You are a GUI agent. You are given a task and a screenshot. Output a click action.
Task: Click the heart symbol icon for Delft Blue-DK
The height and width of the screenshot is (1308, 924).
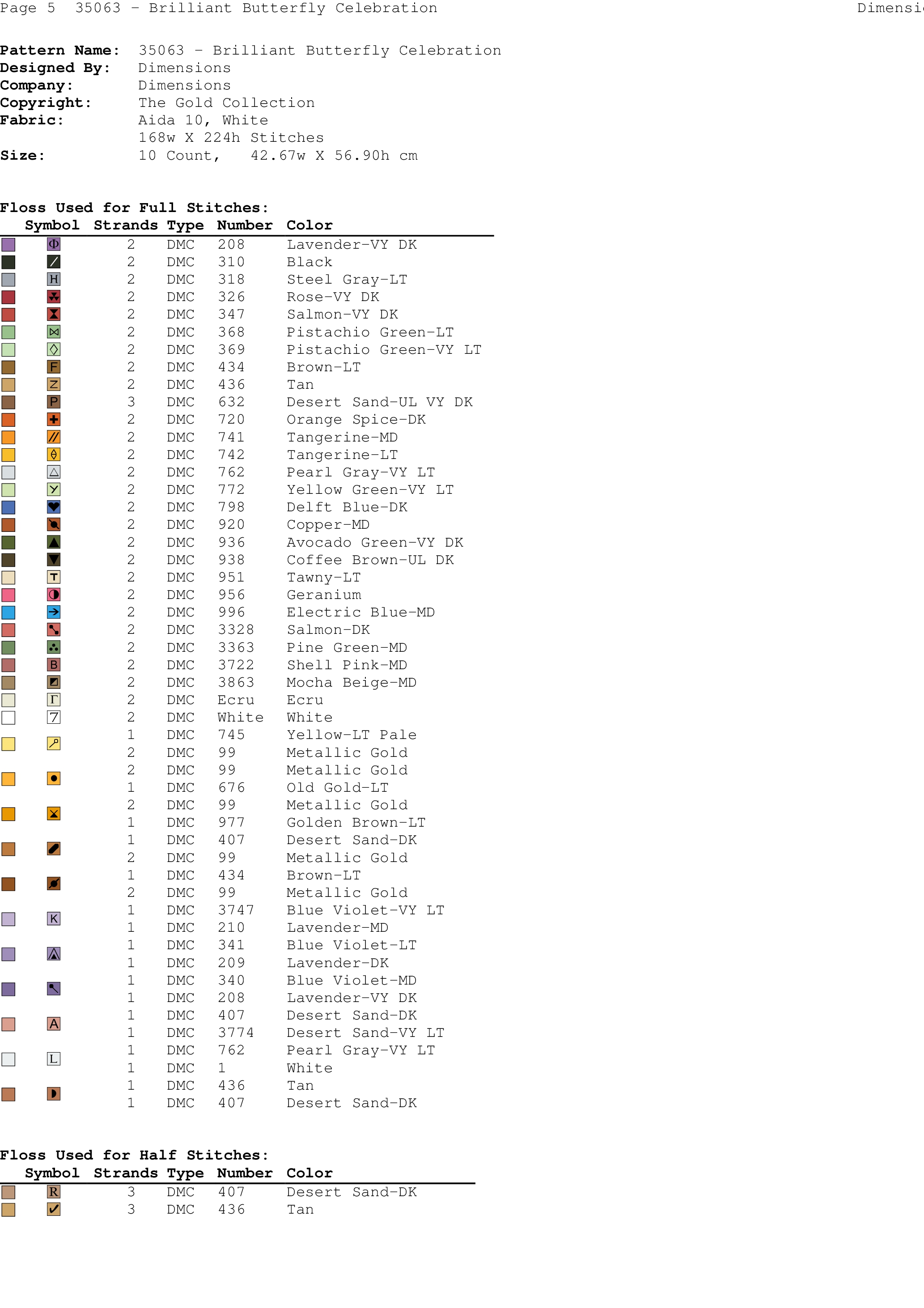[x=54, y=507]
